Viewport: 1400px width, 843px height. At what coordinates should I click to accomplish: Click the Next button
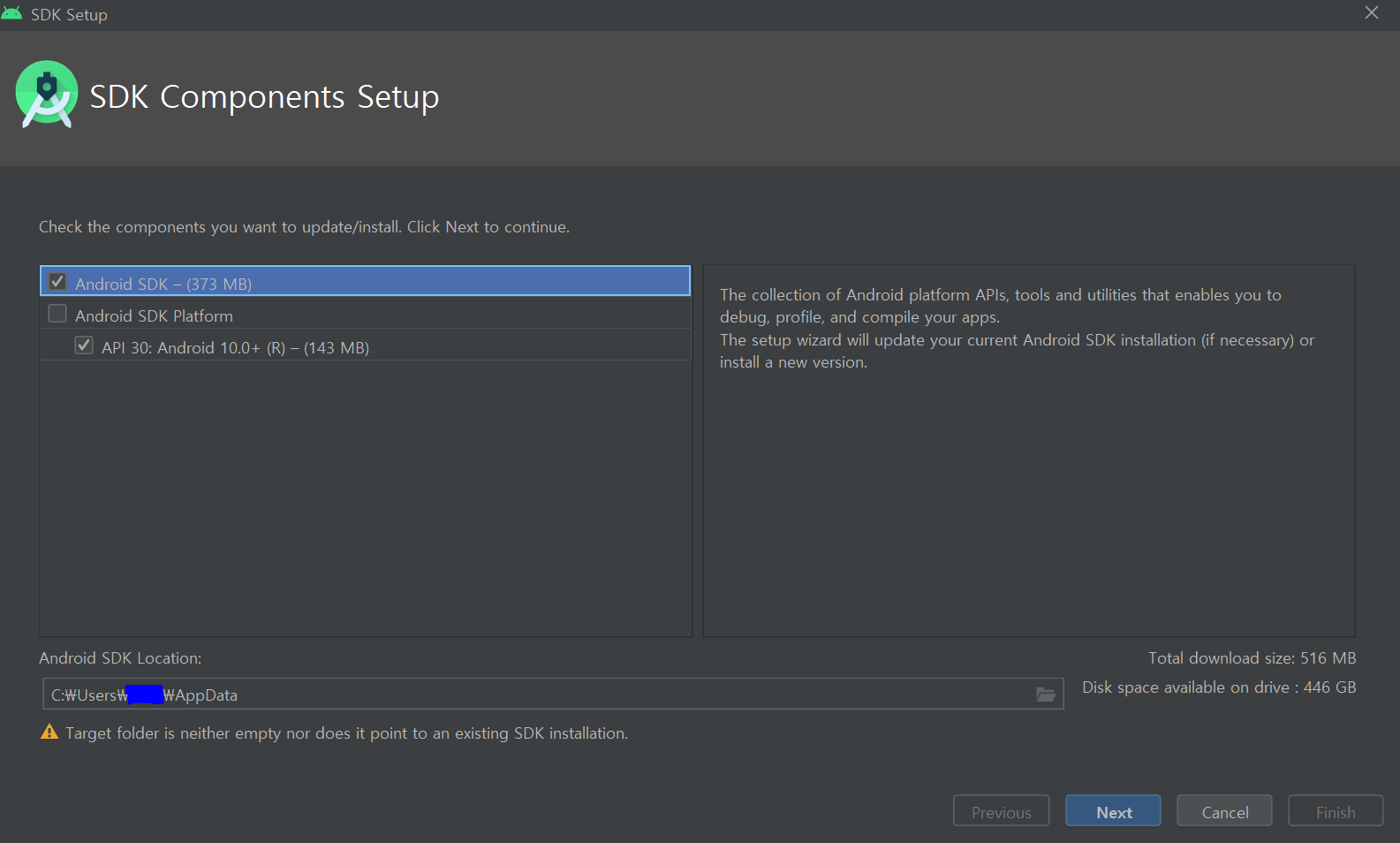[1113, 811]
